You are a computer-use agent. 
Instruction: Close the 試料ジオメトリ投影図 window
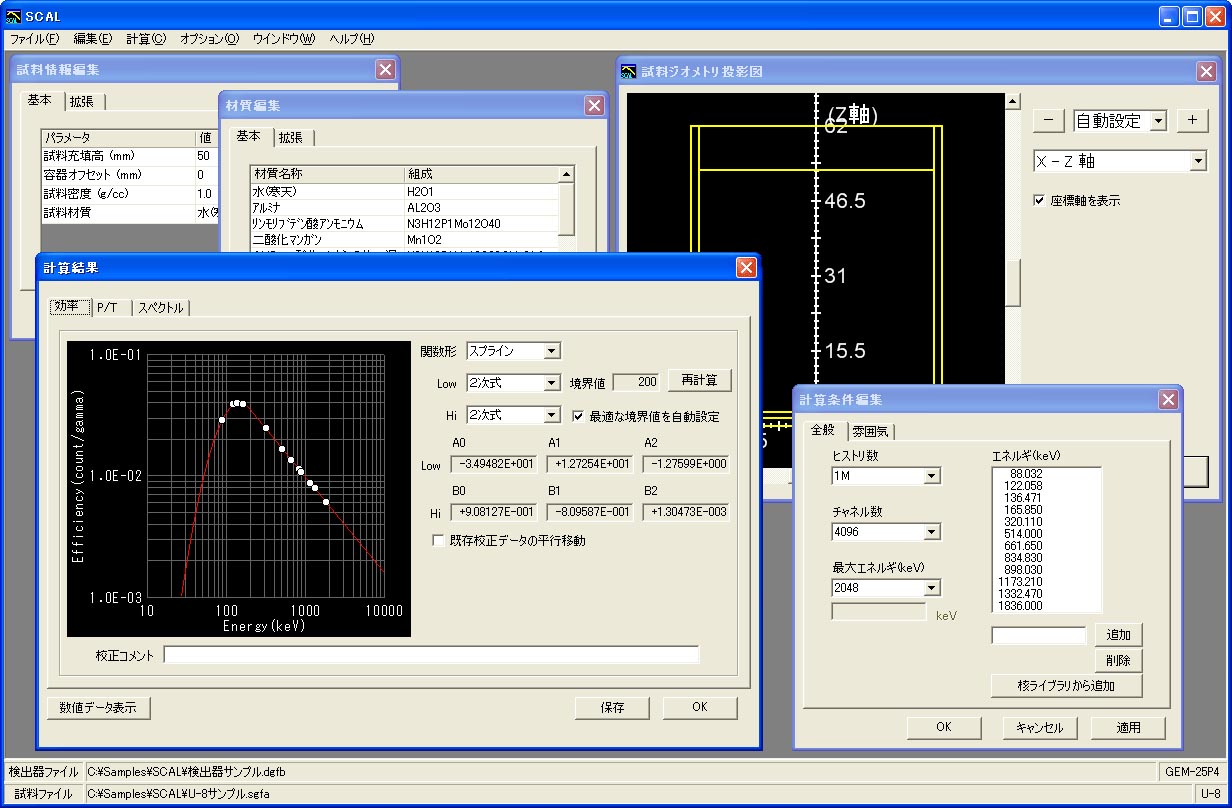coord(1206,71)
